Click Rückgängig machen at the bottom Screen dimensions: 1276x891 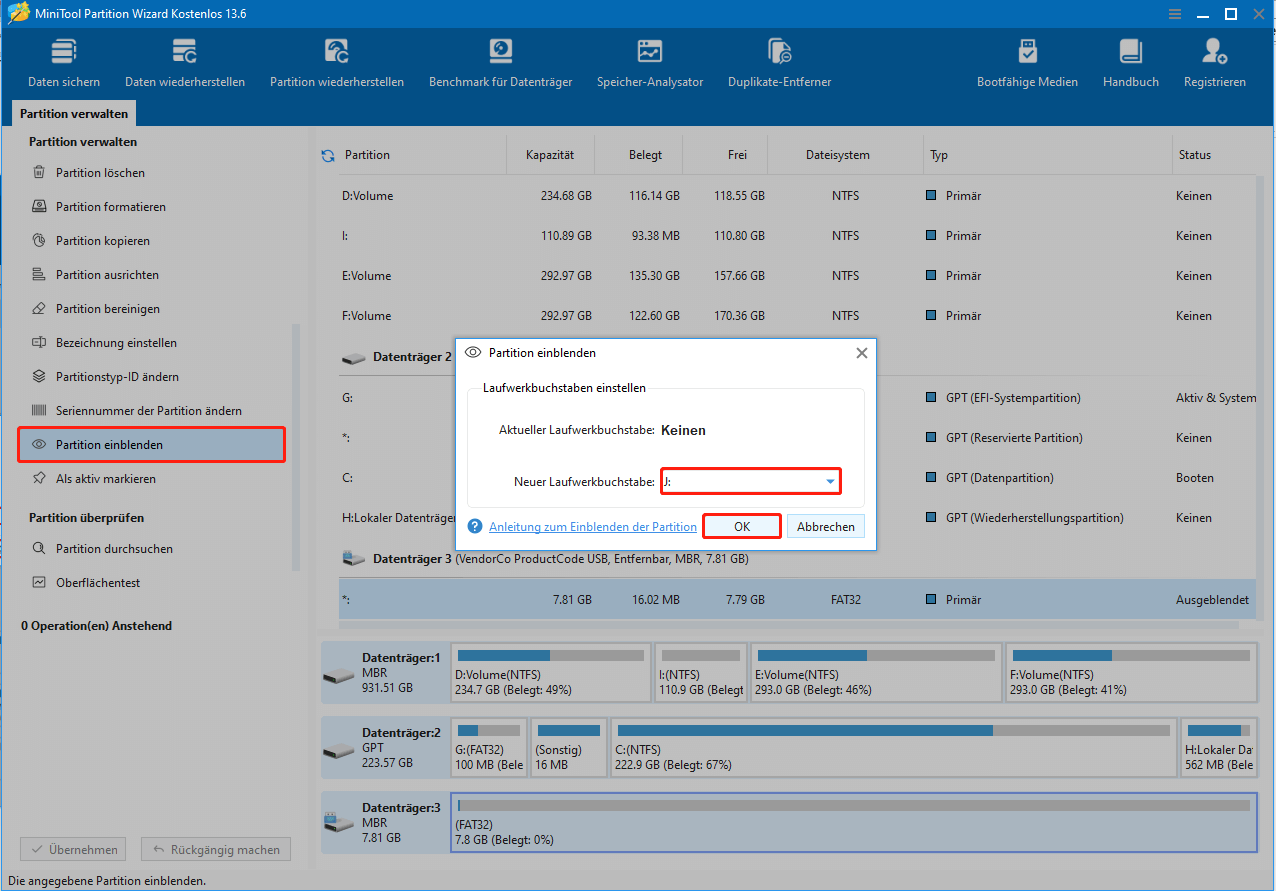point(215,849)
